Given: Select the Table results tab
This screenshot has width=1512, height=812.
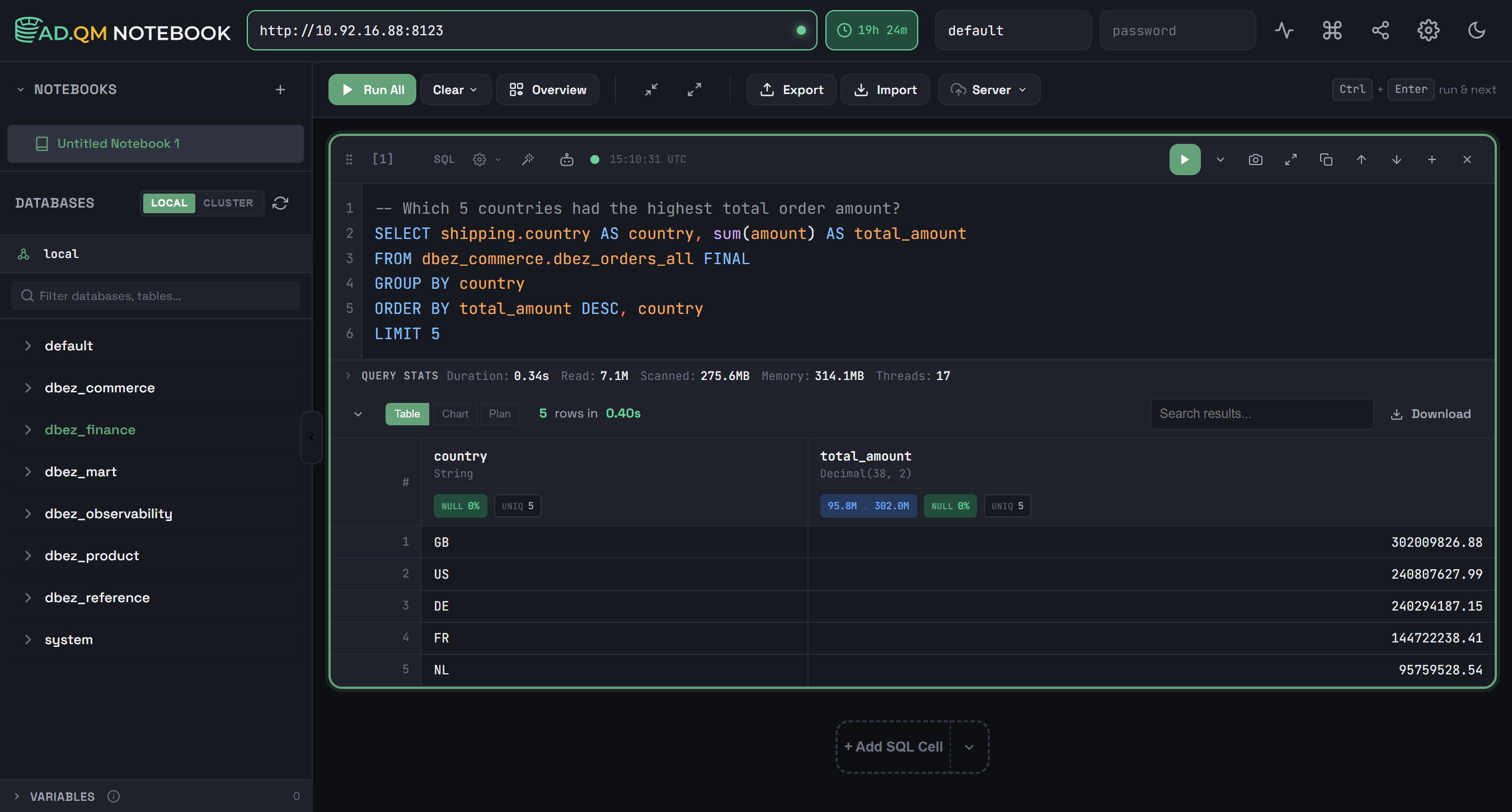Looking at the screenshot, I should [407, 414].
